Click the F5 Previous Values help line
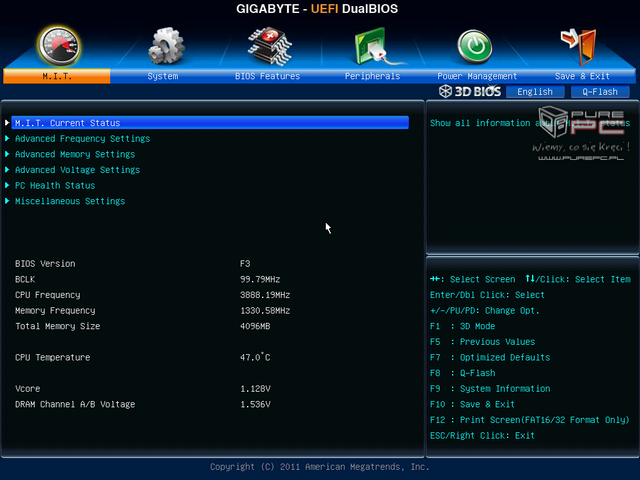Image resolution: width=640 pixels, height=480 pixels. (x=482, y=342)
